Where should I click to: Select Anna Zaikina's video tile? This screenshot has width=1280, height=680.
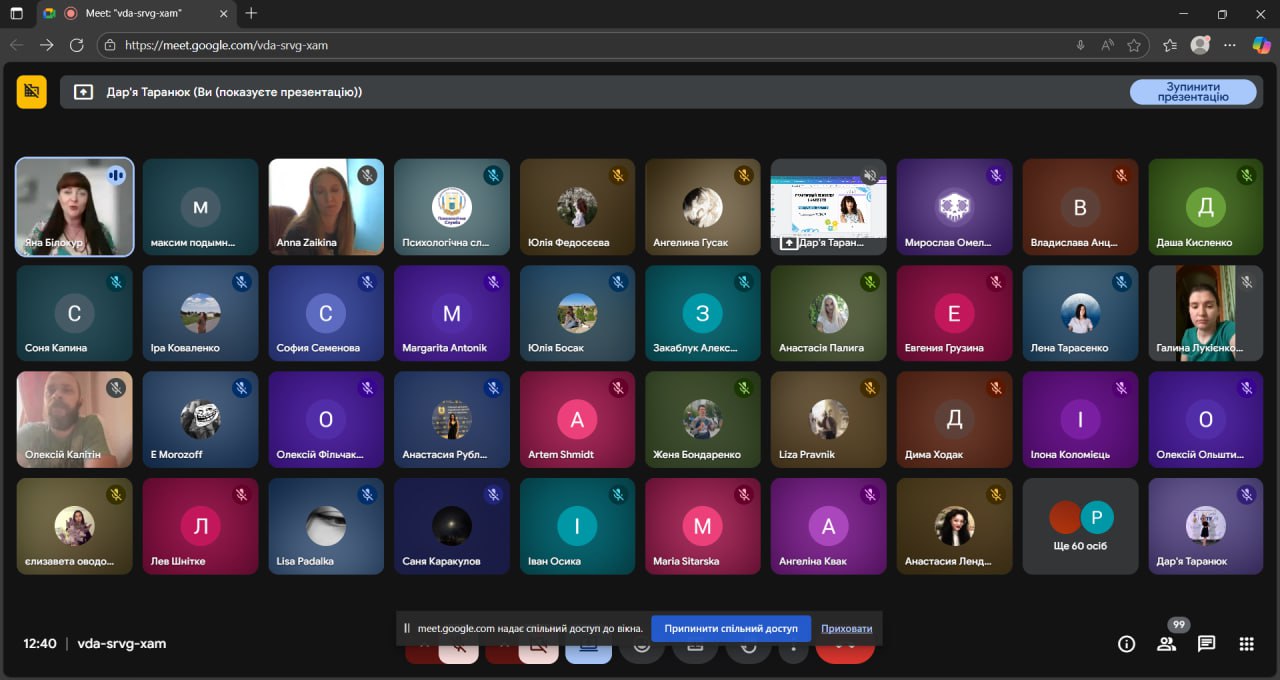coord(326,207)
